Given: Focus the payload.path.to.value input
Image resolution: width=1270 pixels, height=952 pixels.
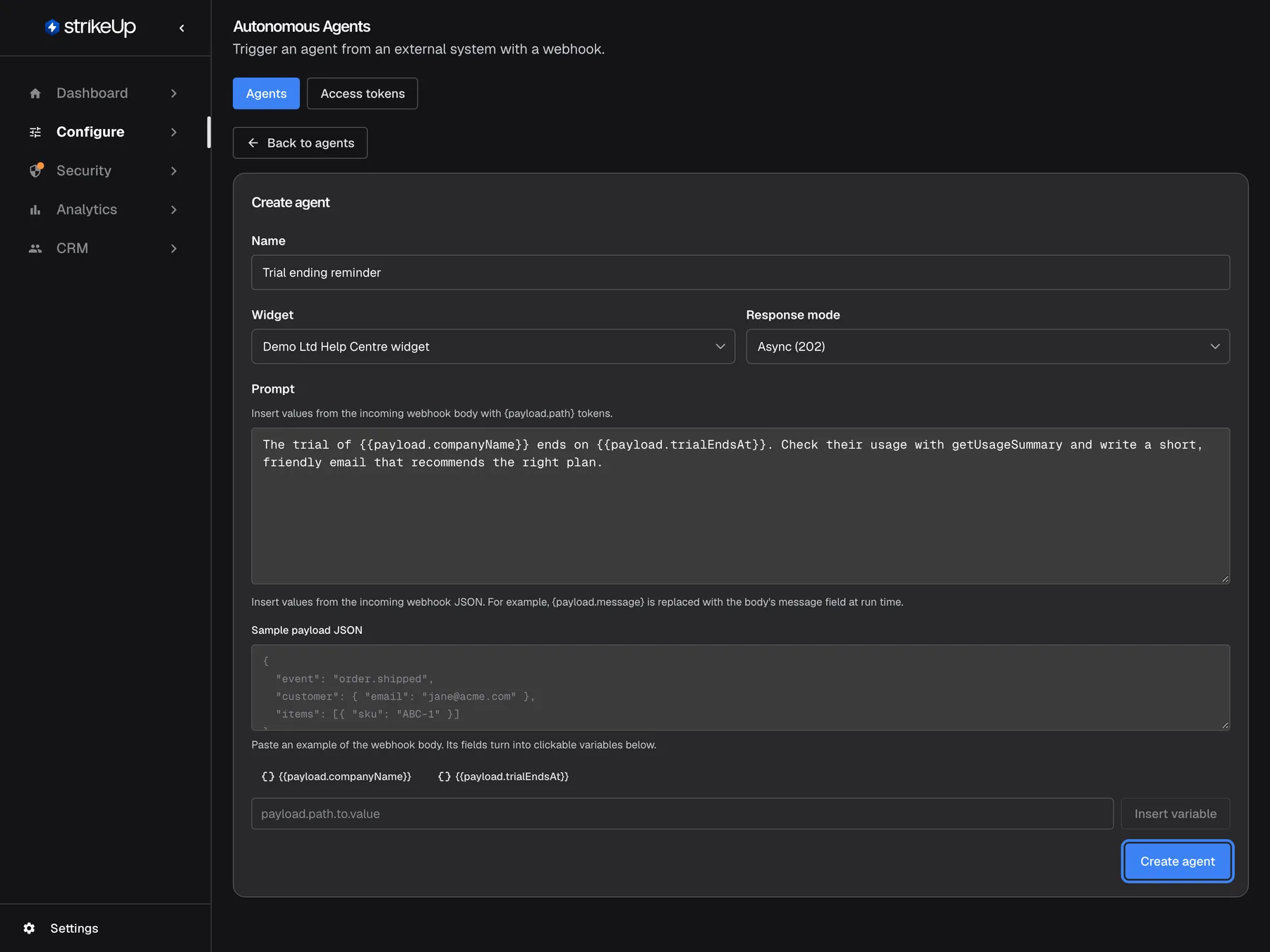Looking at the screenshot, I should (x=682, y=814).
